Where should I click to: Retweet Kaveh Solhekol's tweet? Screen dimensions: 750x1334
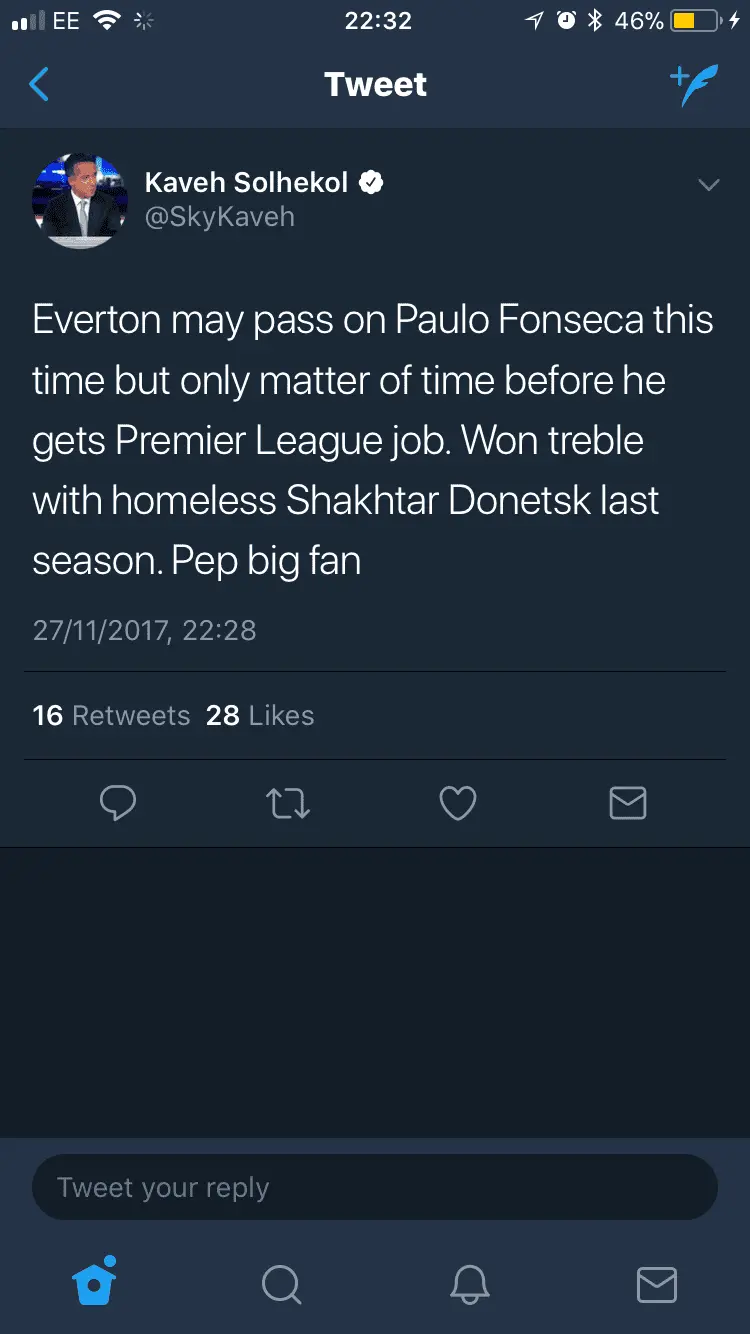click(288, 803)
